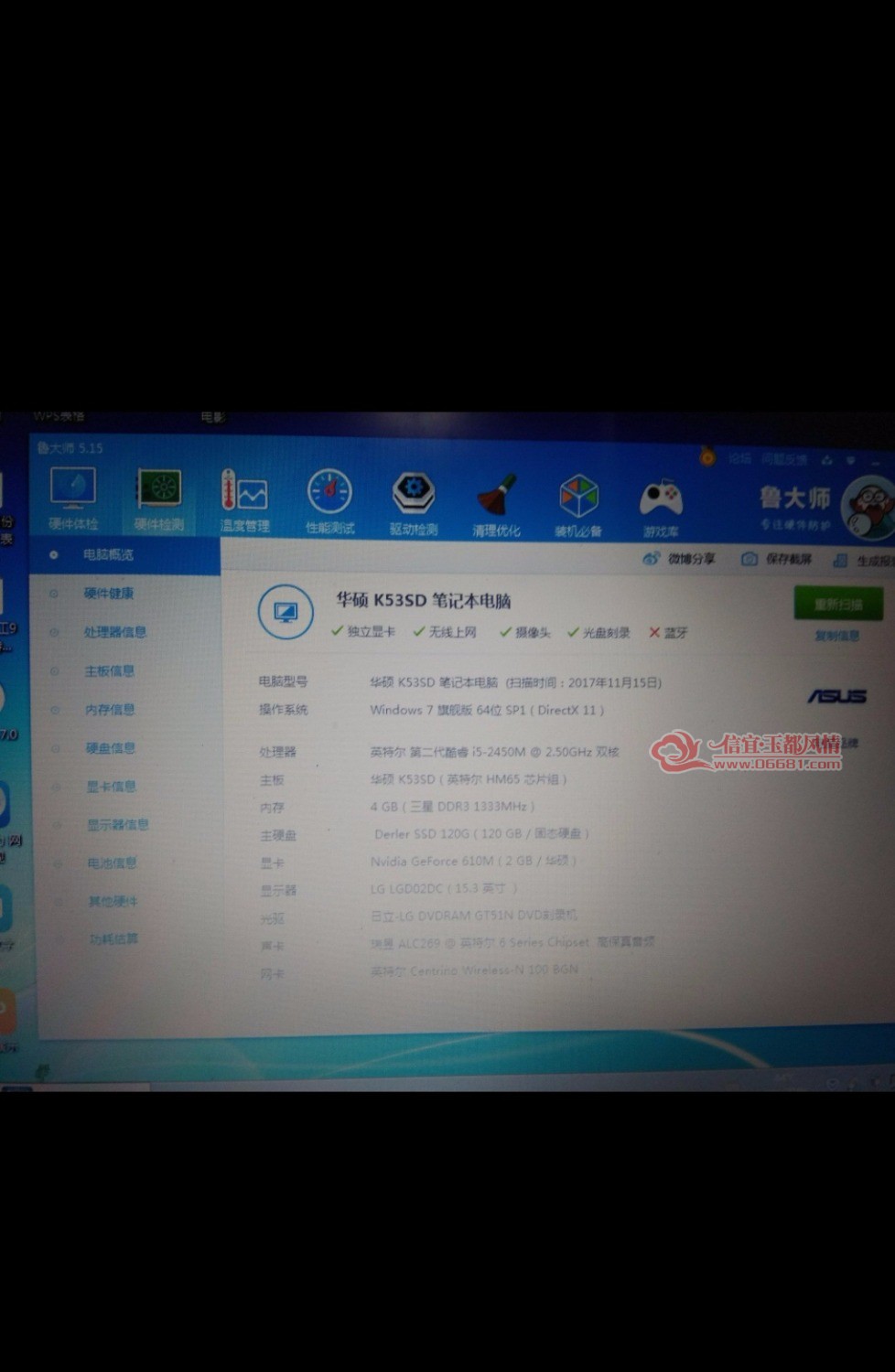
Task: Click the 无线上网 status item
Action: point(445,632)
